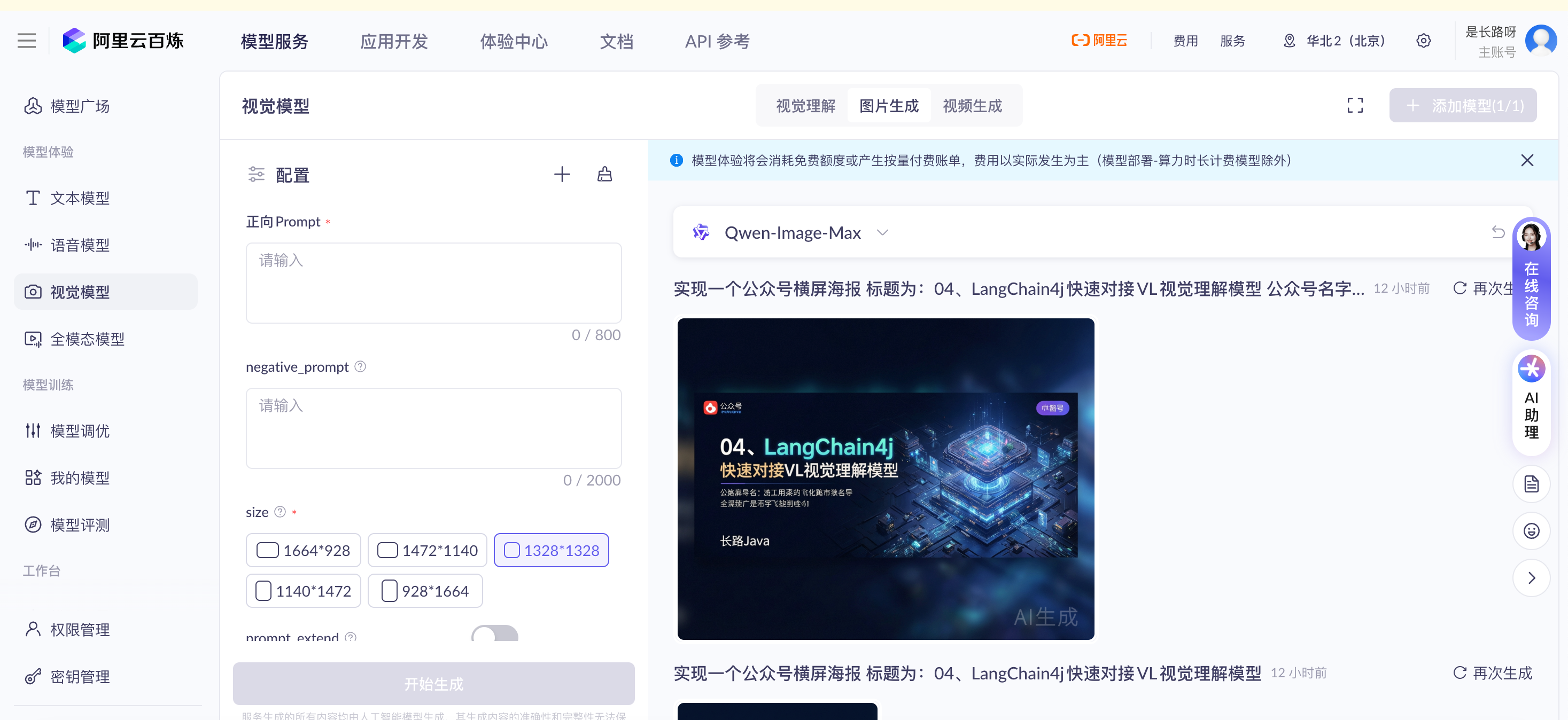Click the 正向 Prompt input field
This screenshot has width=1568, height=720.
point(433,283)
